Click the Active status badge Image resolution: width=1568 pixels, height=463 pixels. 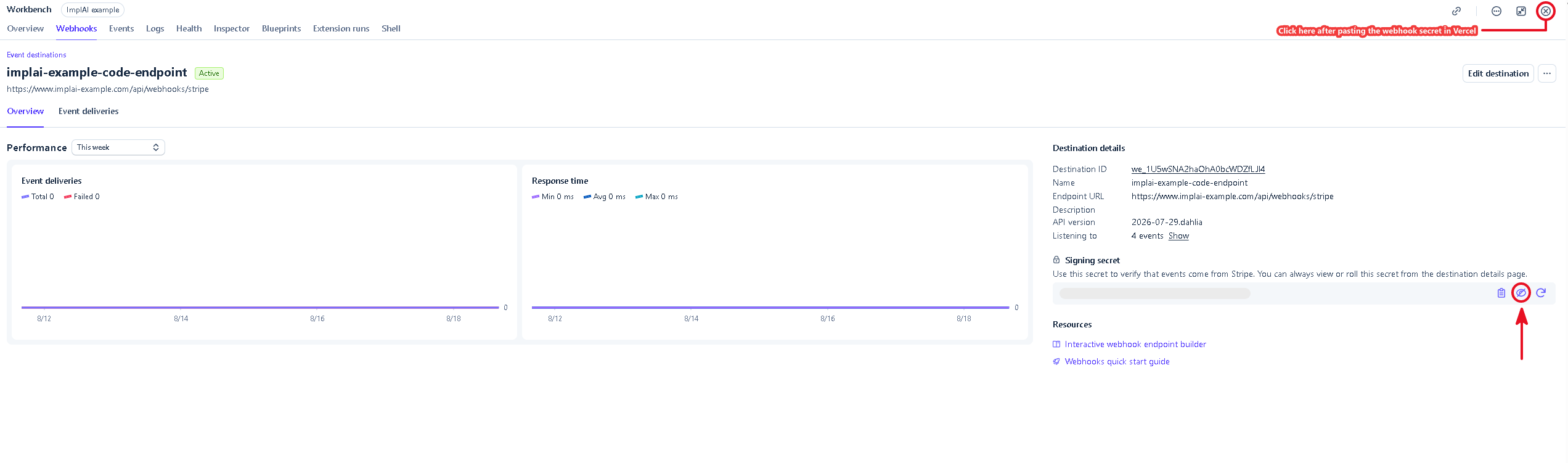tap(209, 73)
